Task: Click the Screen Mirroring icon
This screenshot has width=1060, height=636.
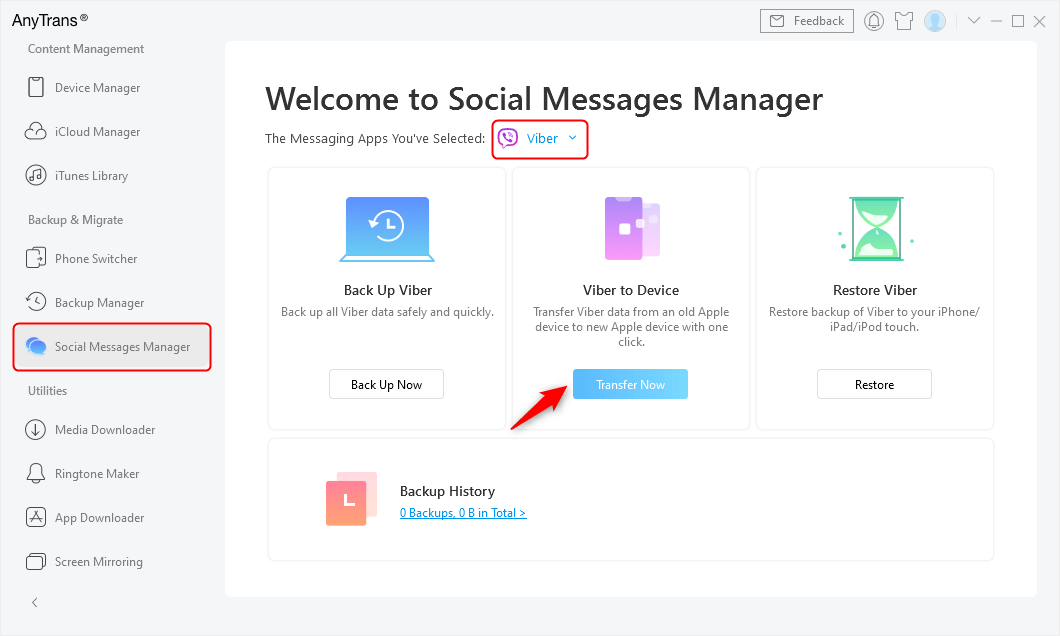Action: [36, 561]
